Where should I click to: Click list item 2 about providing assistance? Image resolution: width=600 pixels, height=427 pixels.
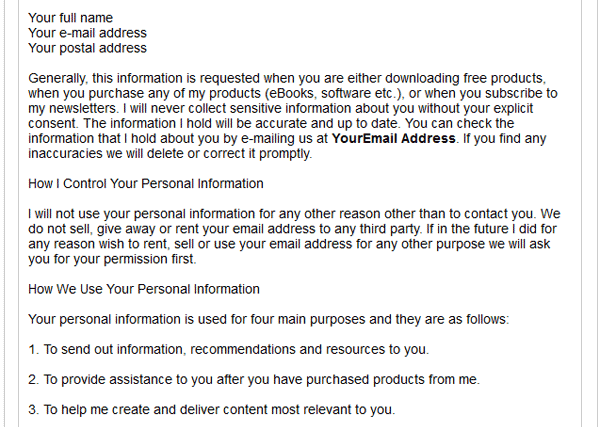(254, 380)
